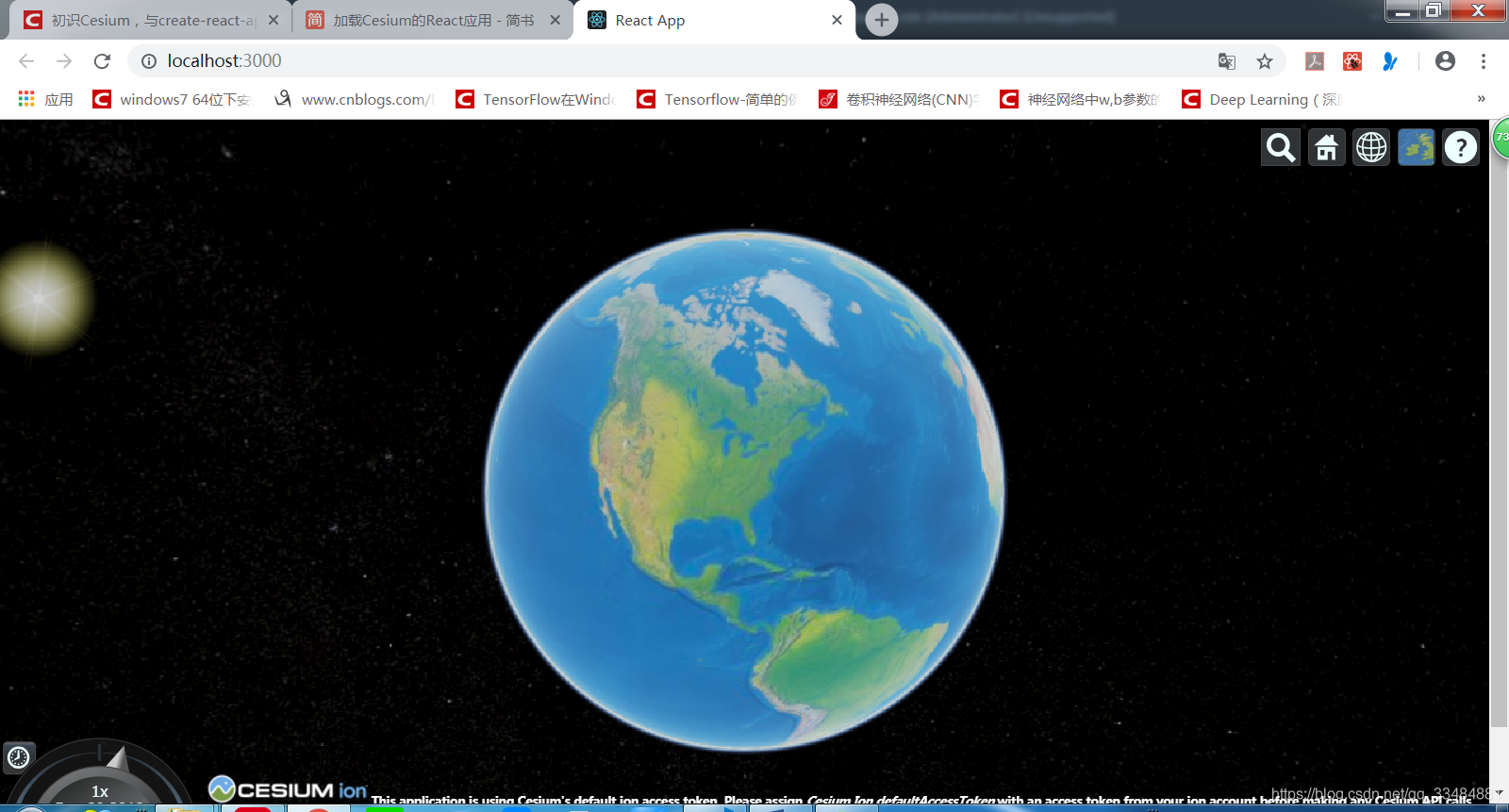This screenshot has height=812, width=1509.
Task: Click the Cesium home view button
Action: [x=1326, y=147]
